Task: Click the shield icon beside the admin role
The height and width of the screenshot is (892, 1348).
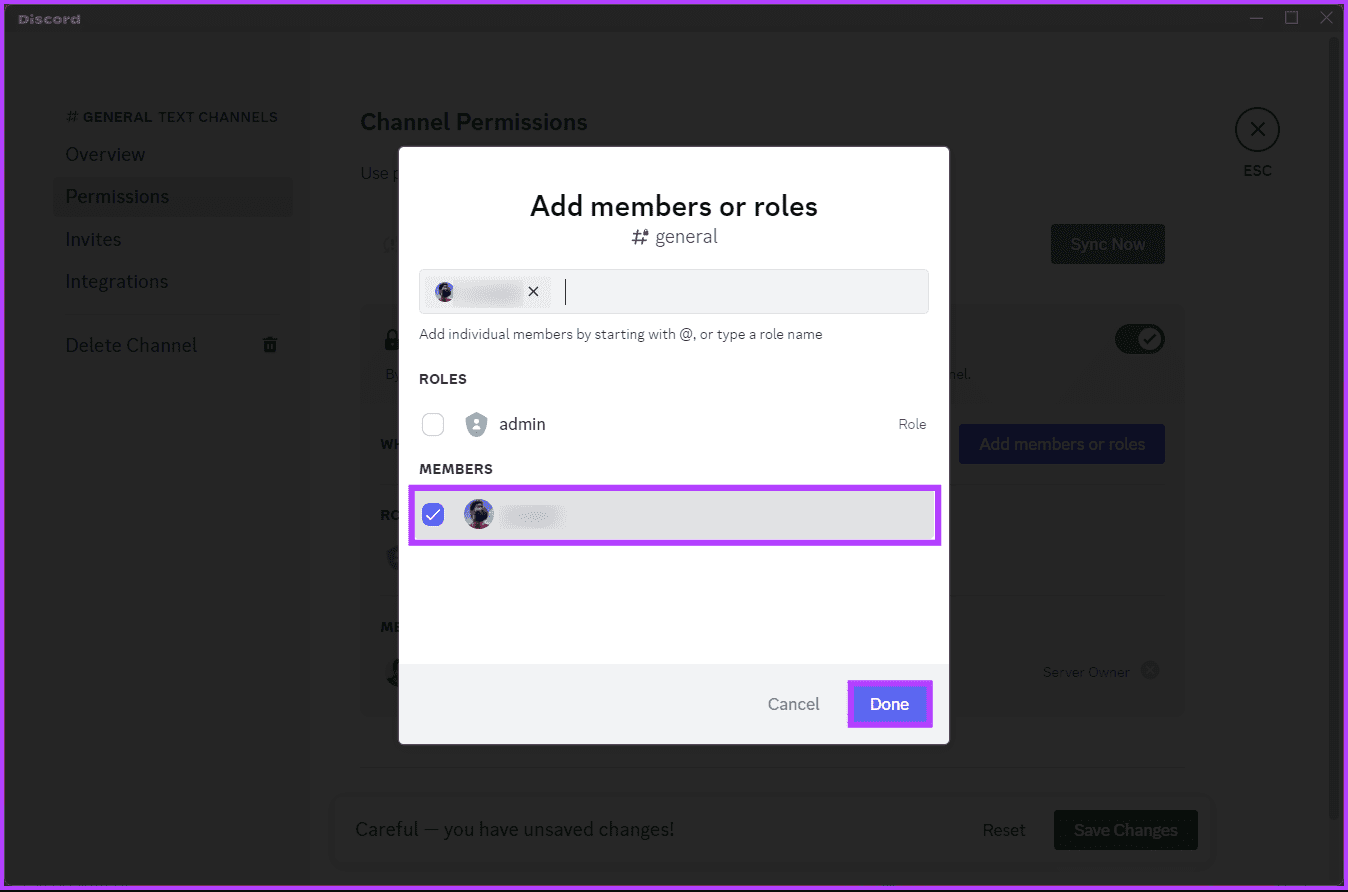Action: coord(475,424)
